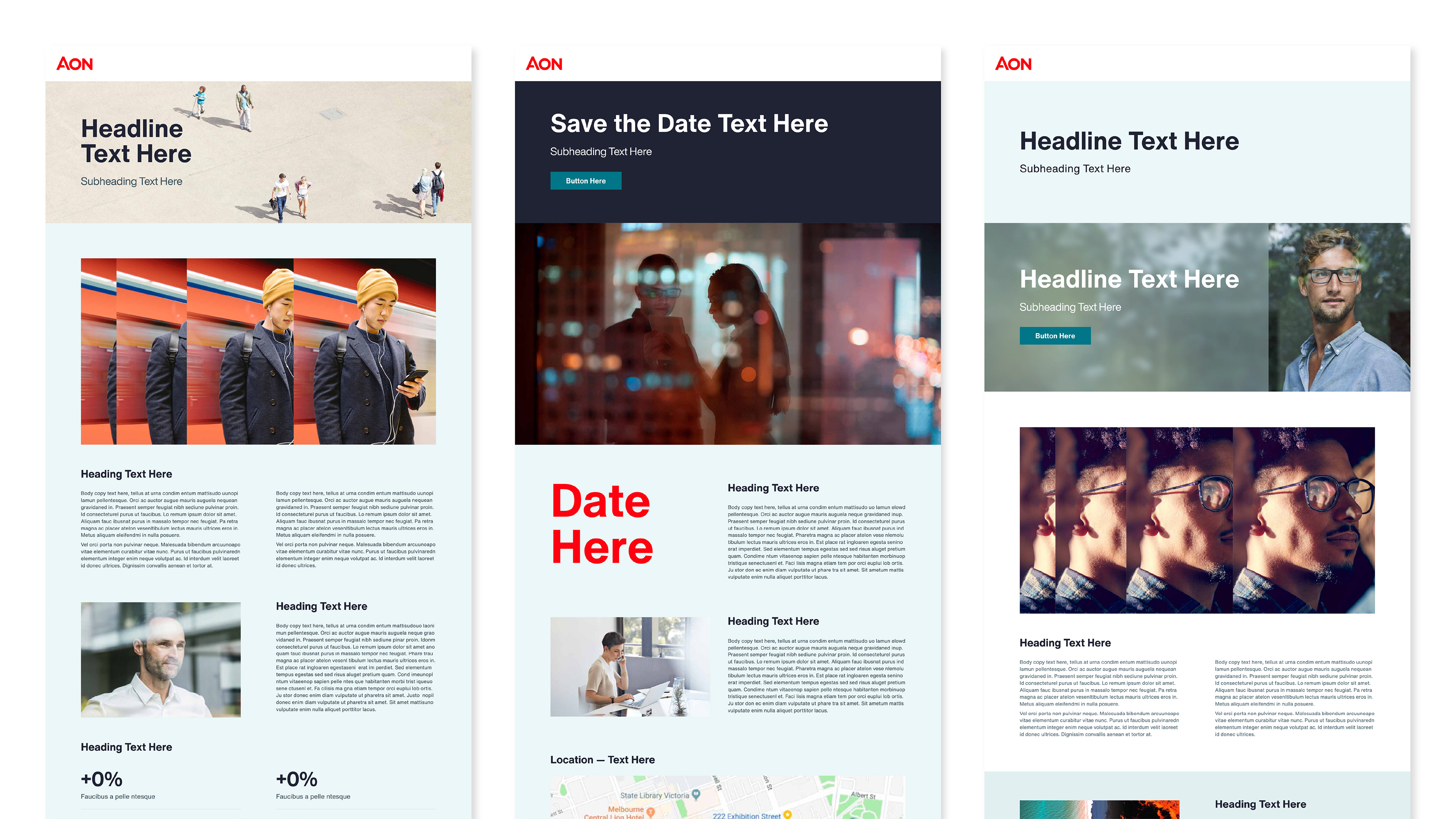This screenshot has width=1456, height=819.
Task: Click the AON logo in the right template
Action: 1013,64
